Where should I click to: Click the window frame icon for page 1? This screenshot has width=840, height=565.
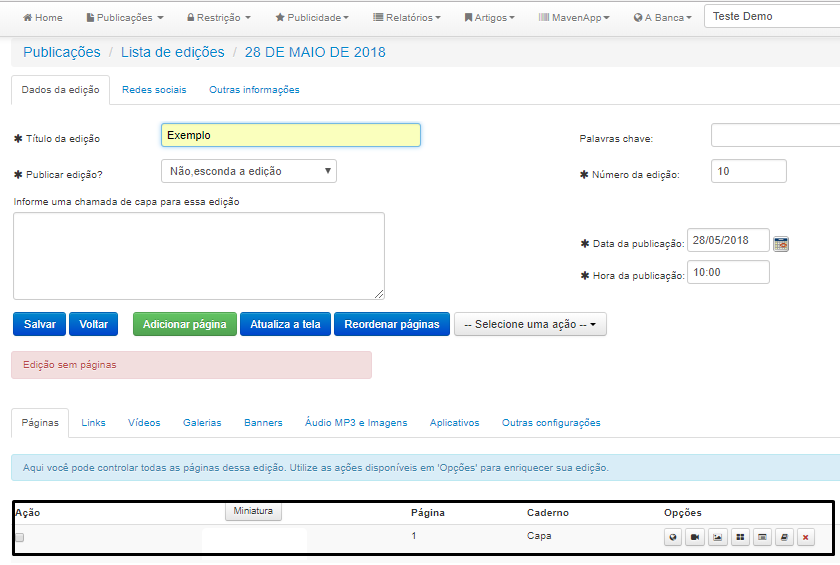pos(762,537)
